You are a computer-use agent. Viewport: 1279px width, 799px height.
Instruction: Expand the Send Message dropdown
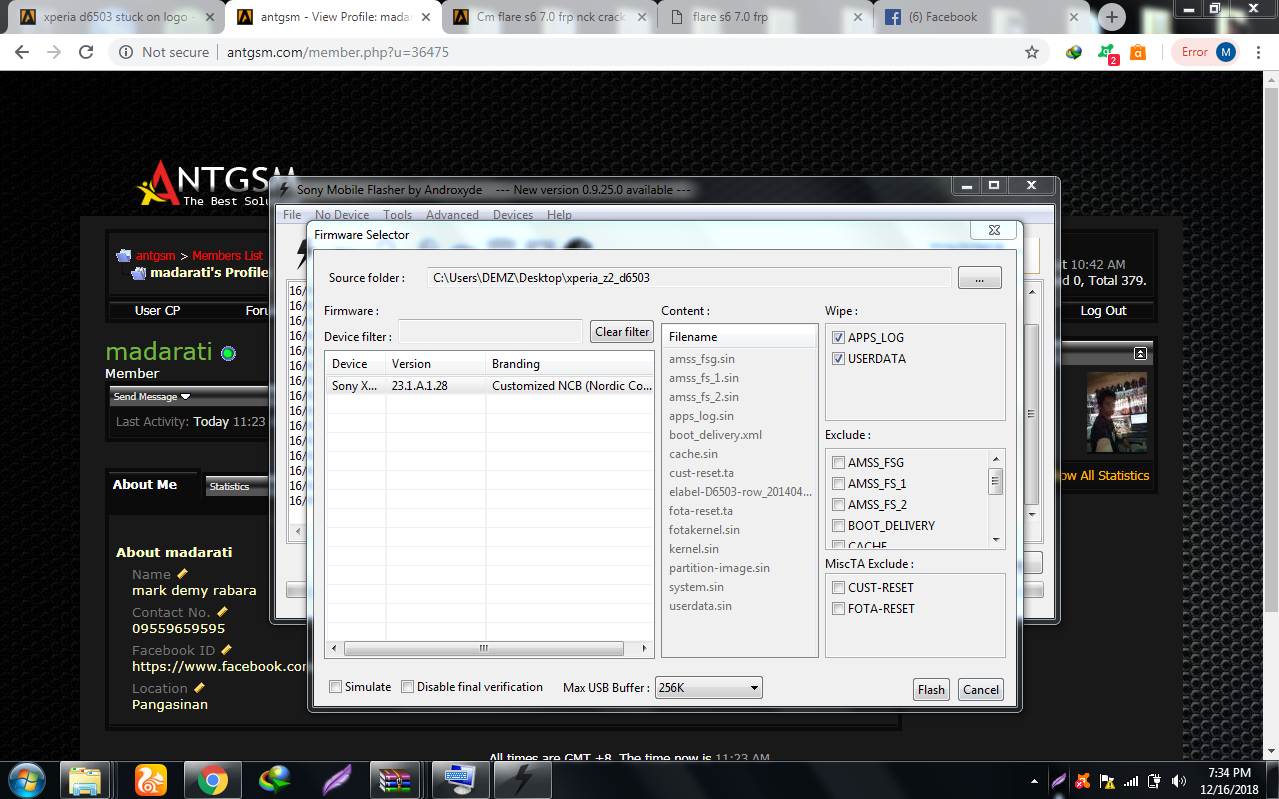click(x=152, y=397)
